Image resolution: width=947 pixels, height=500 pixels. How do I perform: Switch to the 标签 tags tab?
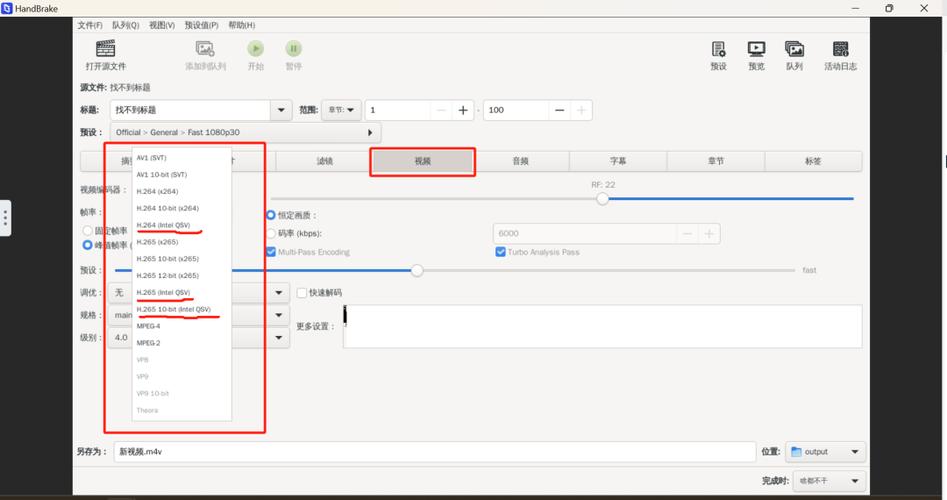click(x=813, y=161)
